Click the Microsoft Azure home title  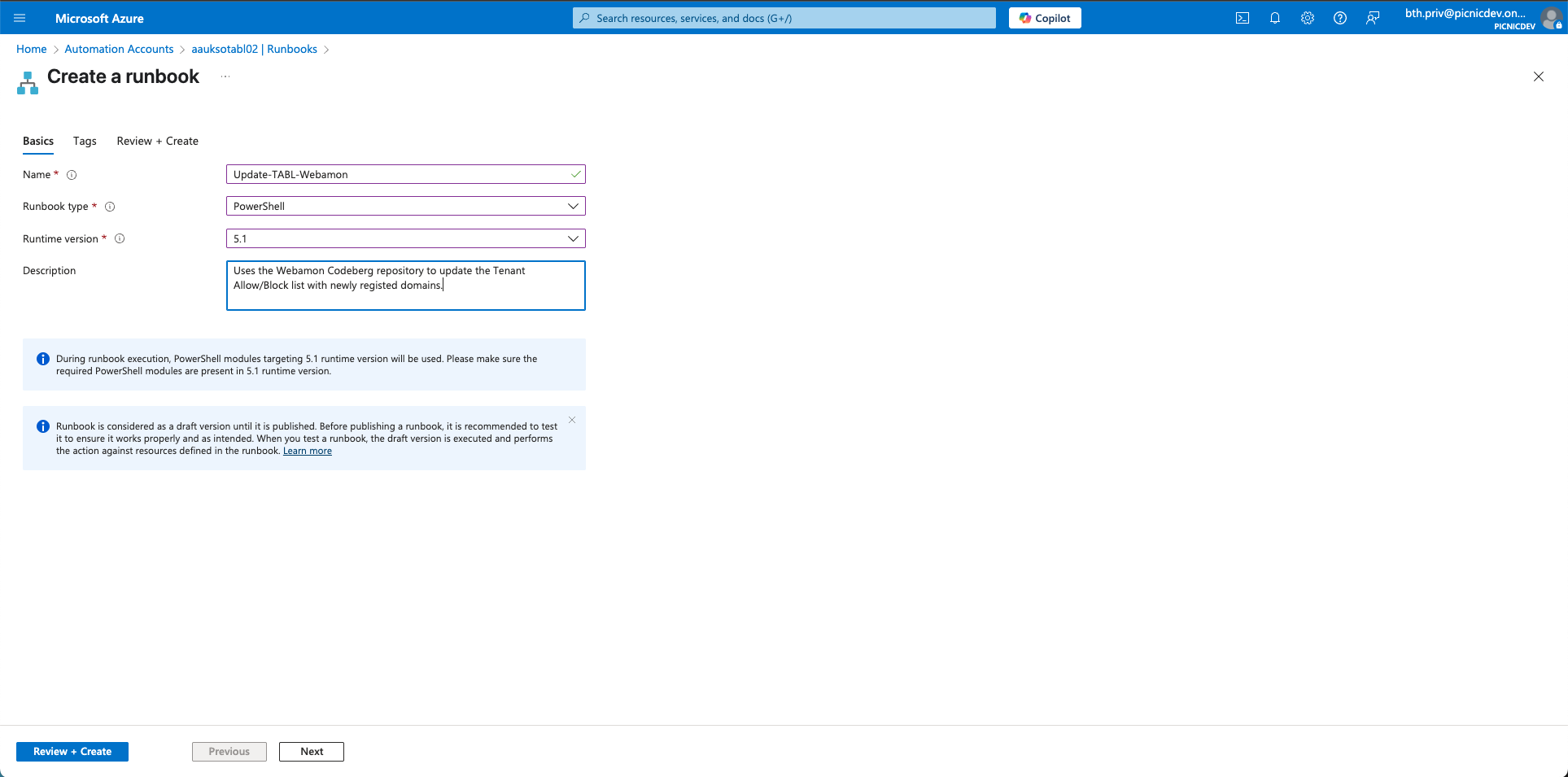coord(99,18)
